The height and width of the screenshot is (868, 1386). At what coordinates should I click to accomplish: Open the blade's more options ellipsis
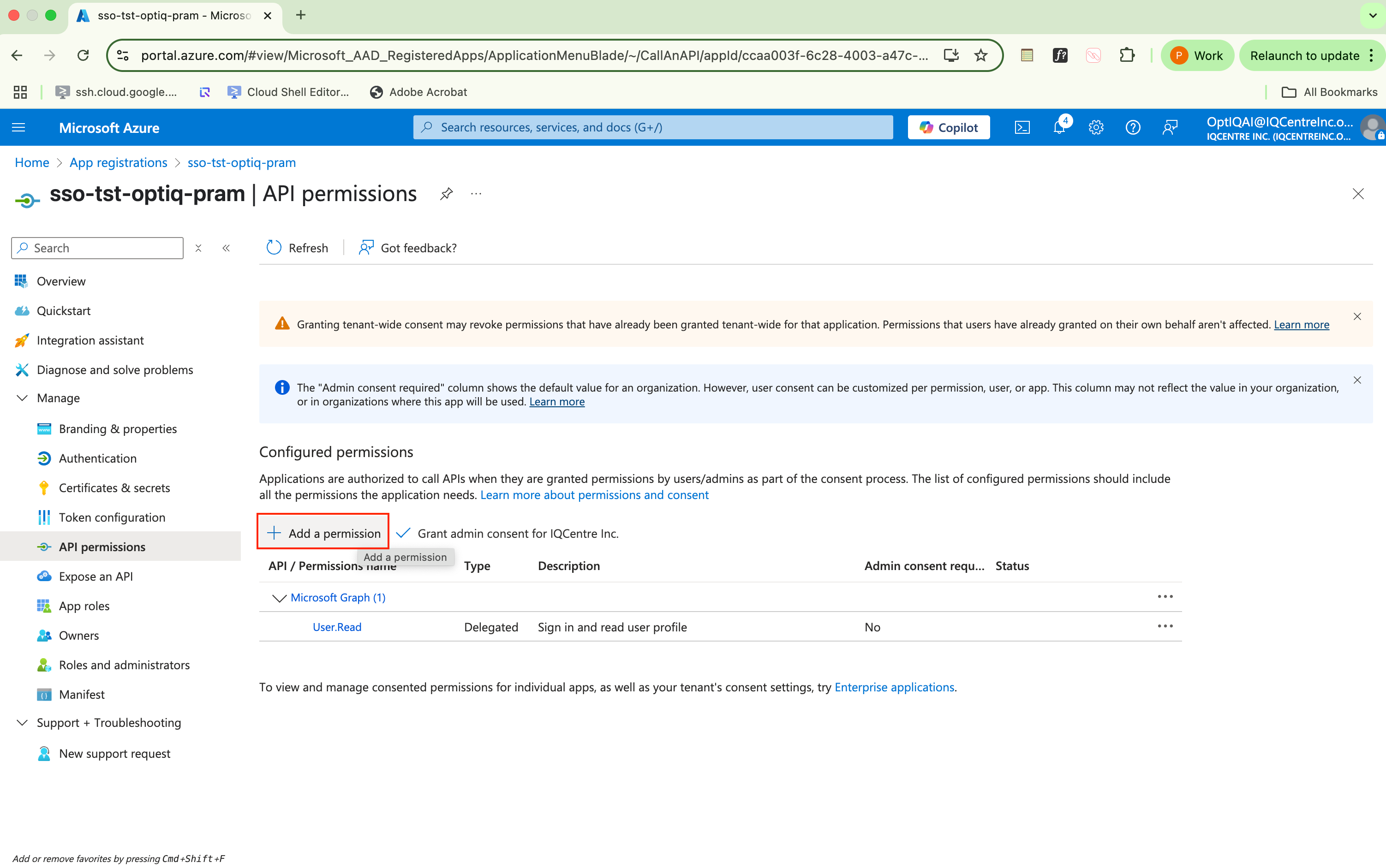[476, 194]
